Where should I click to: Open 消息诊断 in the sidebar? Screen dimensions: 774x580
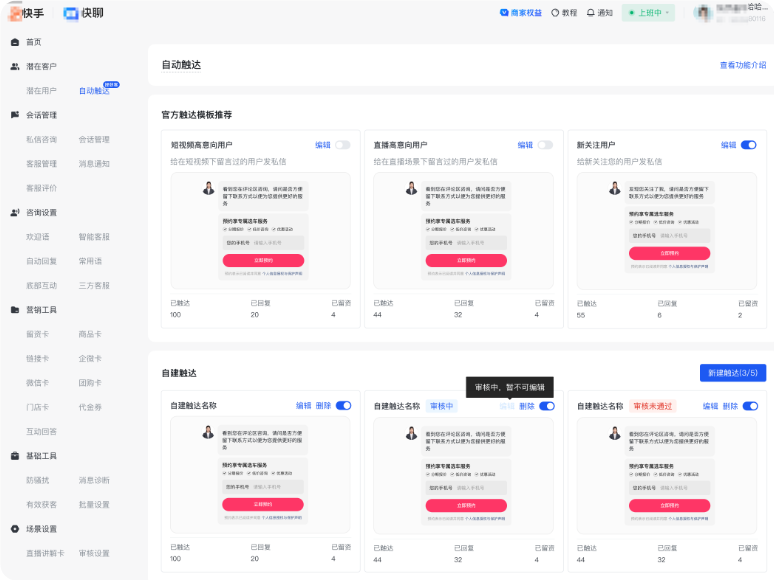pos(94,480)
